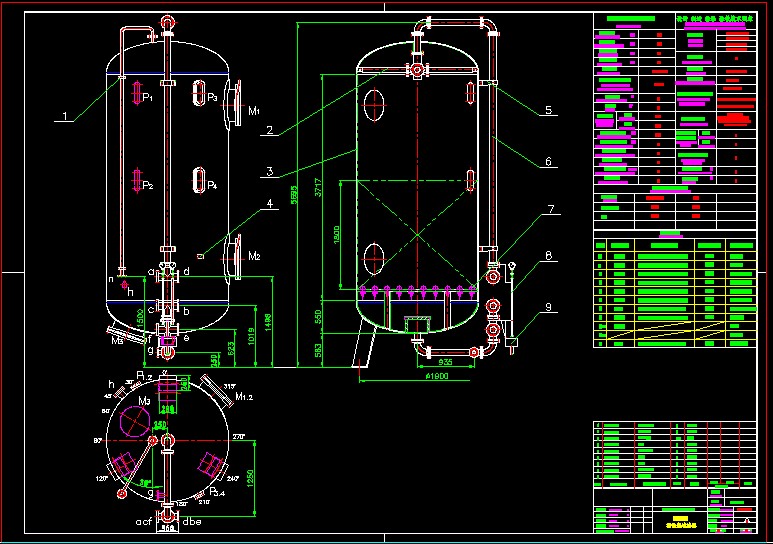
Task: Select the M1.2 label in plan view
Action: coord(245,397)
